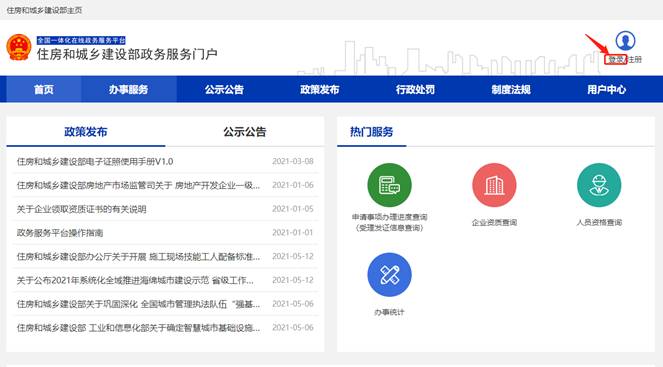
Task: Click the green application progress query icon
Action: (x=389, y=185)
